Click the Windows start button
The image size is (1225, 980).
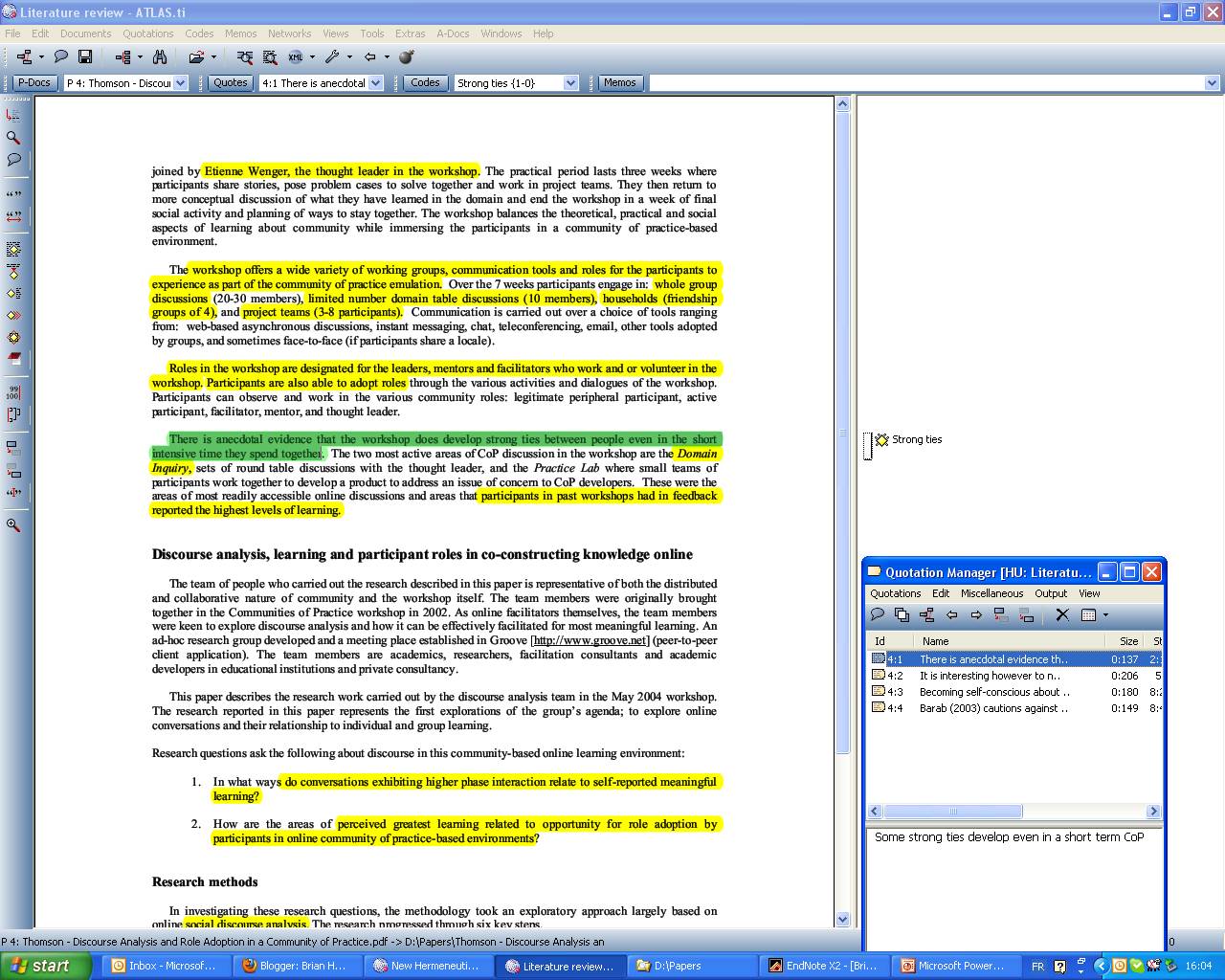[x=44, y=966]
